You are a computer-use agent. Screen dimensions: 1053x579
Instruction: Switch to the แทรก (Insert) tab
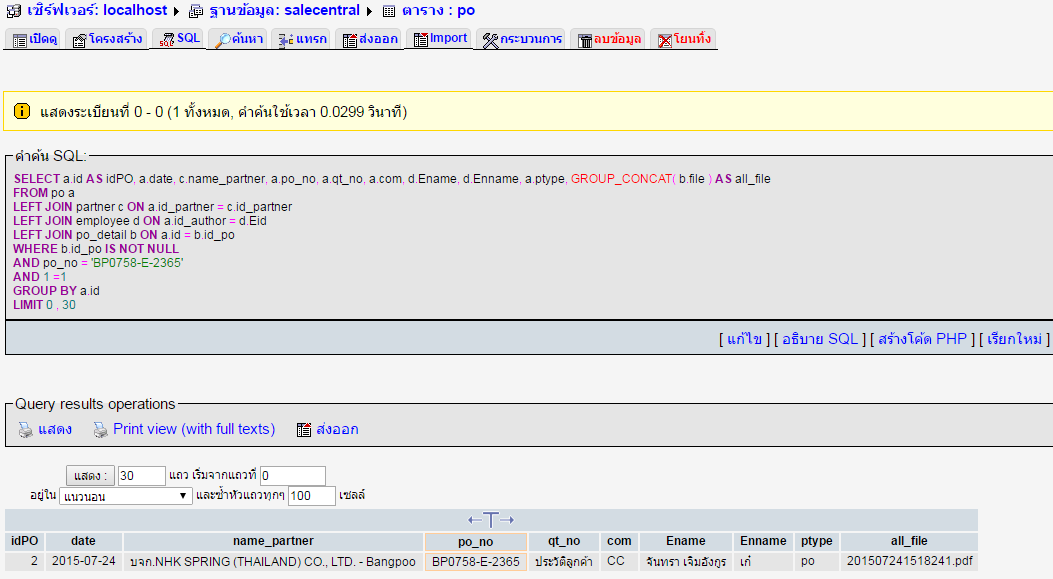pyautogui.click(x=302, y=39)
